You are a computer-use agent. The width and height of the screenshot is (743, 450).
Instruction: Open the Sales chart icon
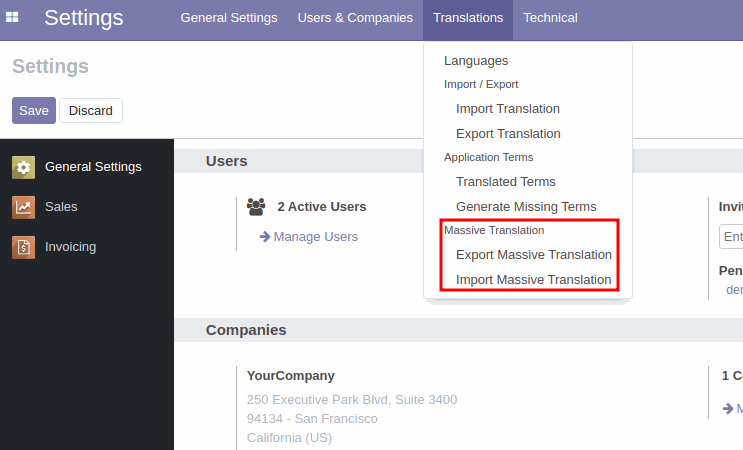(23, 207)
